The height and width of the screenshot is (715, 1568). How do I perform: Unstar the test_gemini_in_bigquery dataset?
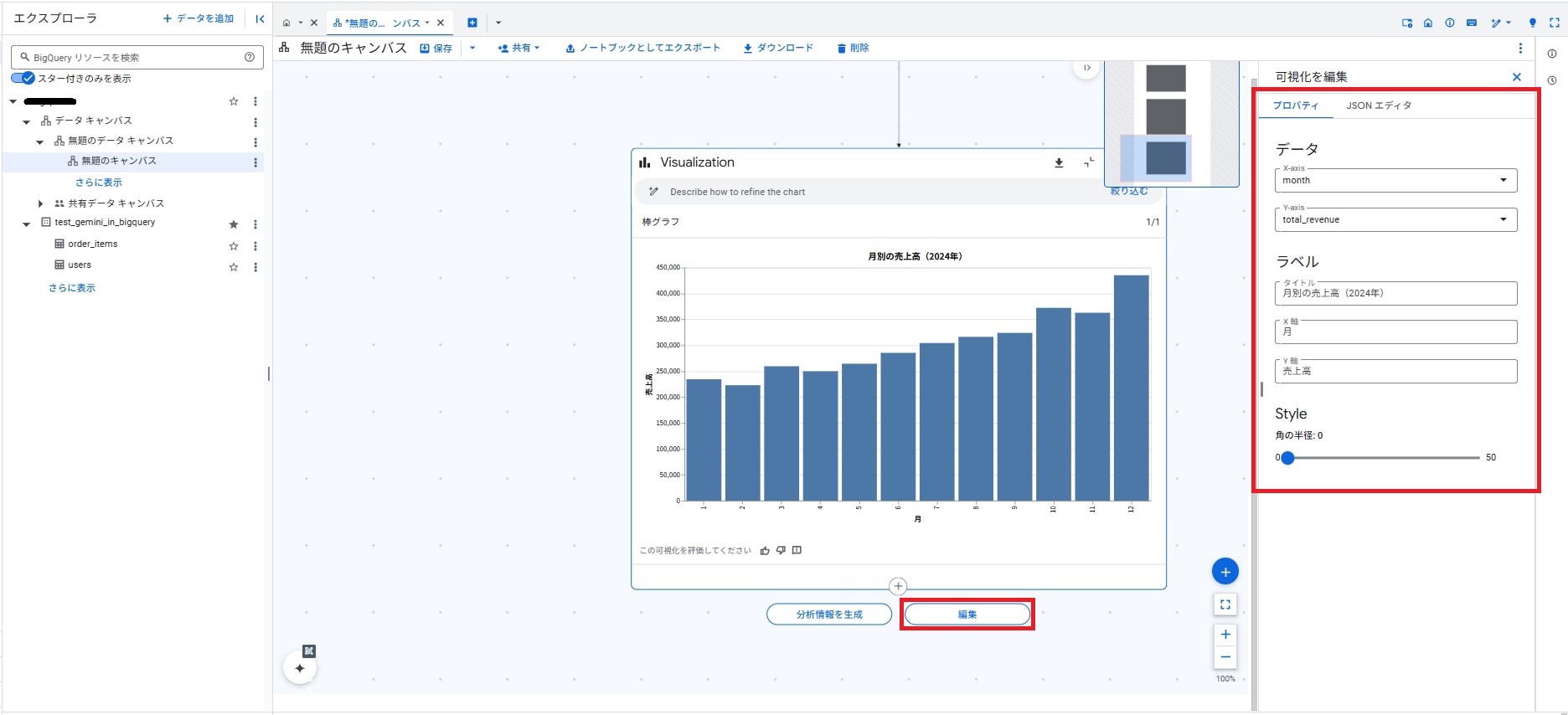[x=234, y=224]
